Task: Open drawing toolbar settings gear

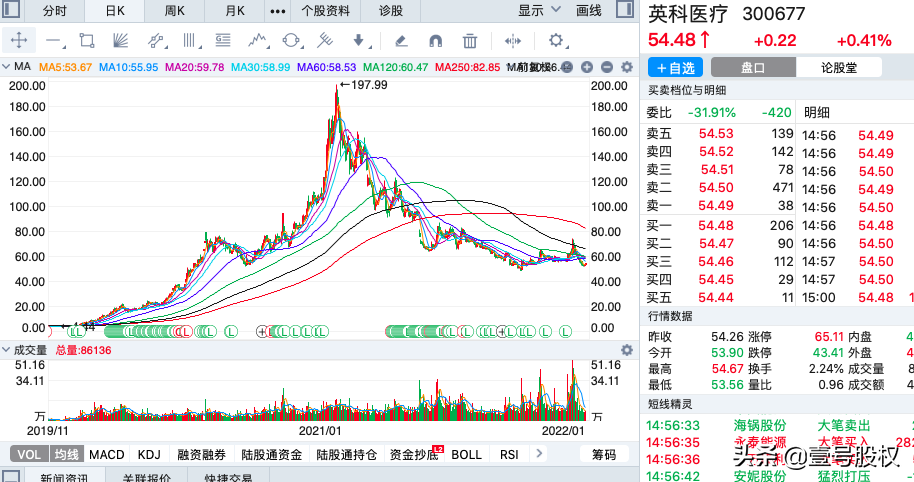Action: (557, 41)
